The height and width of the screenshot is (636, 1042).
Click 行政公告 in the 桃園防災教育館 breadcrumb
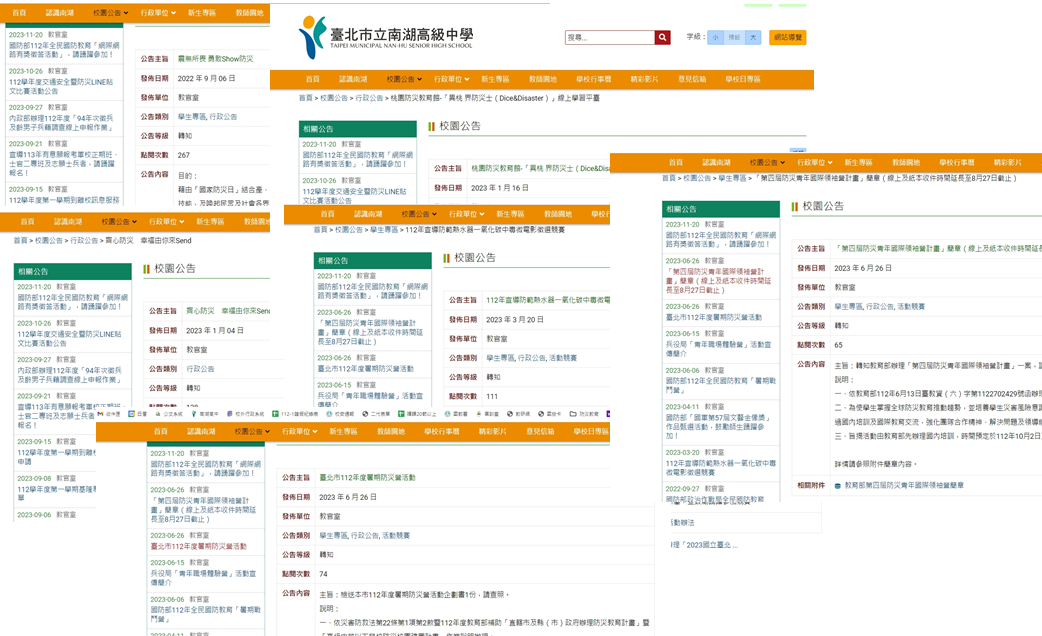click(x=369, y=98)
